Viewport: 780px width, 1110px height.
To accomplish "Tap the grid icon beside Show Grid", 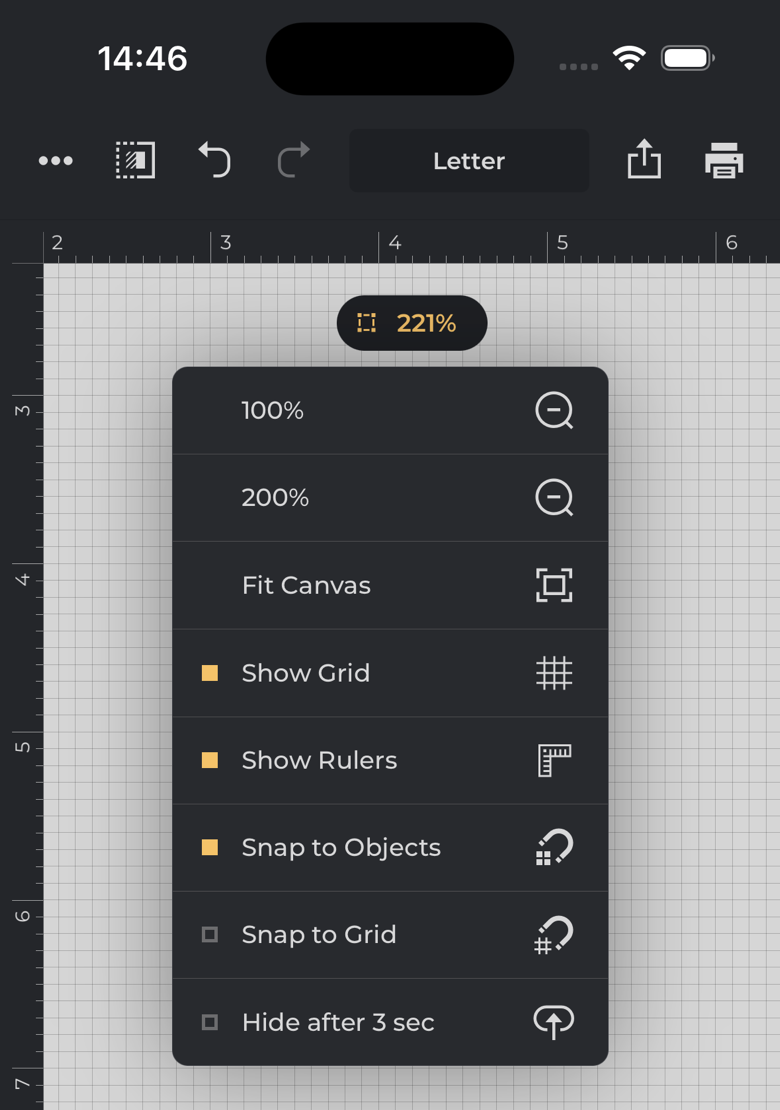I will 554,673.
